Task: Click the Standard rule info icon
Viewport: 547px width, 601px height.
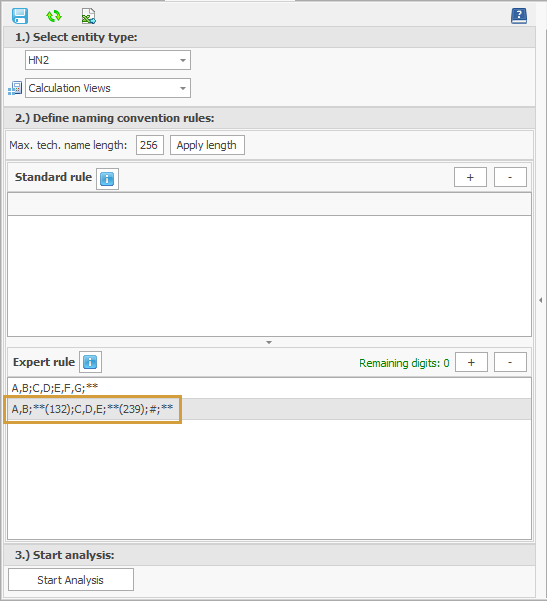Action: pyautogui.click(x=107, y=179)
